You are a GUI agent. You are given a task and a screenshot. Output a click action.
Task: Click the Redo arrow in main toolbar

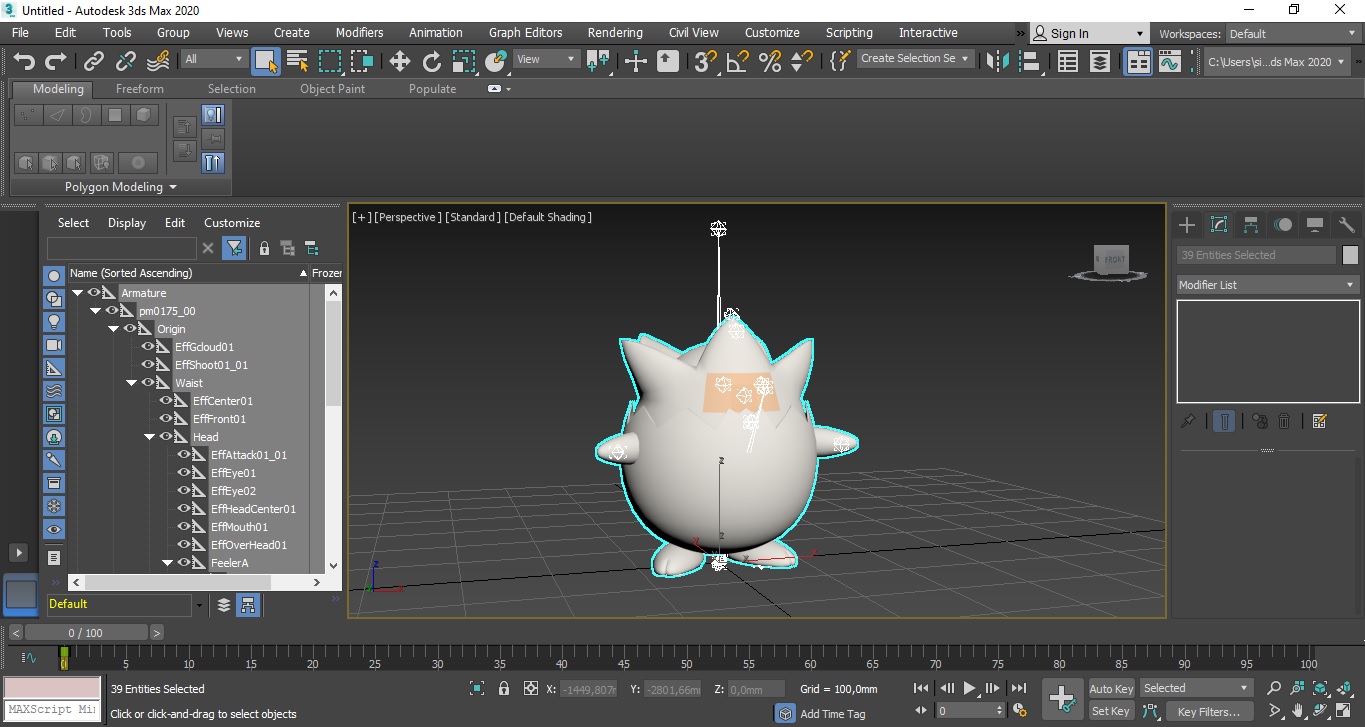click(54, 61)
